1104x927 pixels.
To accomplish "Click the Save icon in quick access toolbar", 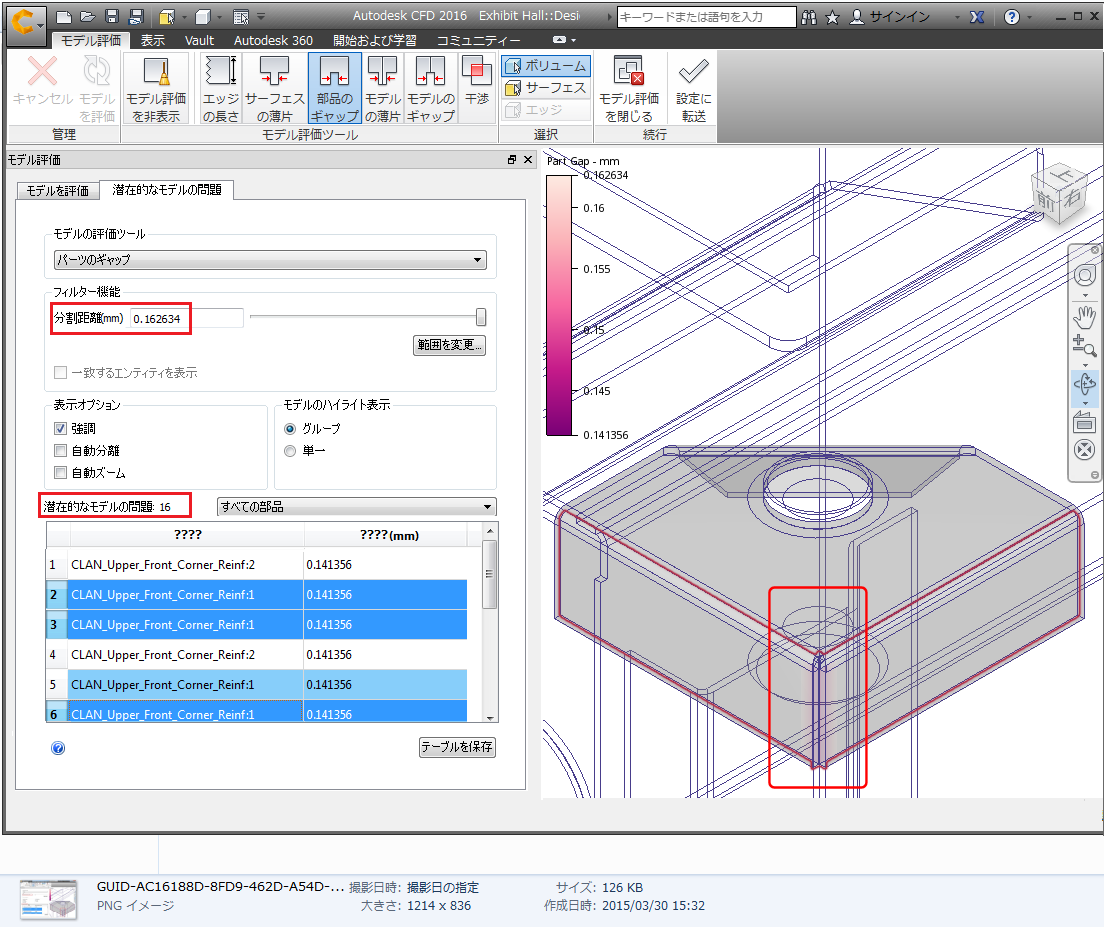I will click(111, 17).
